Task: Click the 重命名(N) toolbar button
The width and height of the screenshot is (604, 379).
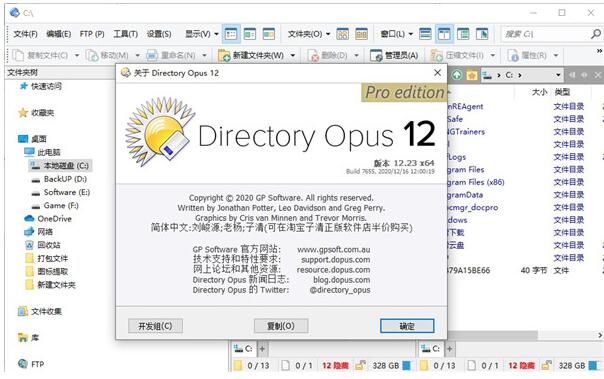Action: (171, 55)
